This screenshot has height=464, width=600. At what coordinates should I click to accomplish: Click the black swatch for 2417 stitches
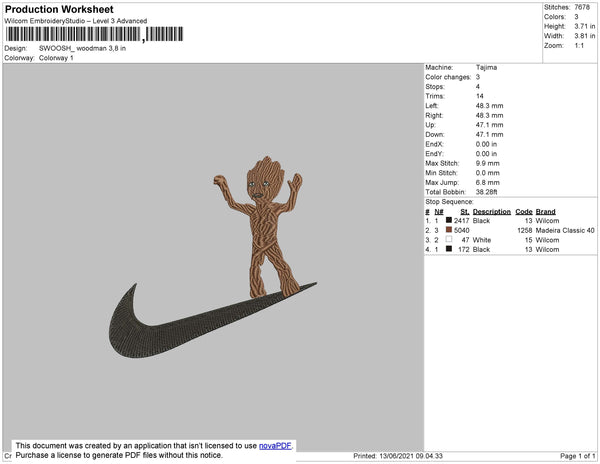tap(449, 220)
